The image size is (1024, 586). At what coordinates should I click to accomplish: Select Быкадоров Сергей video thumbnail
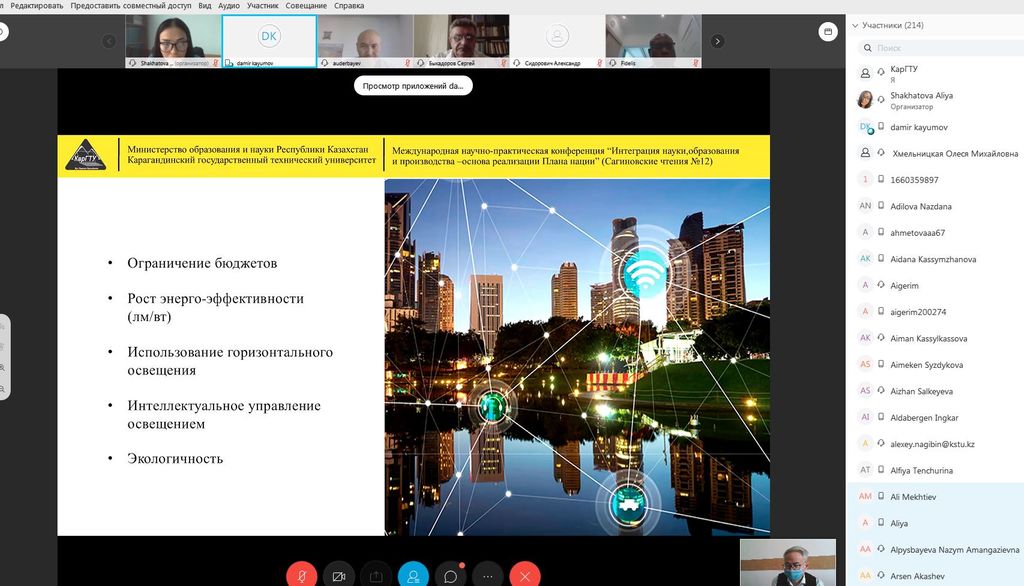coord(461,41)
